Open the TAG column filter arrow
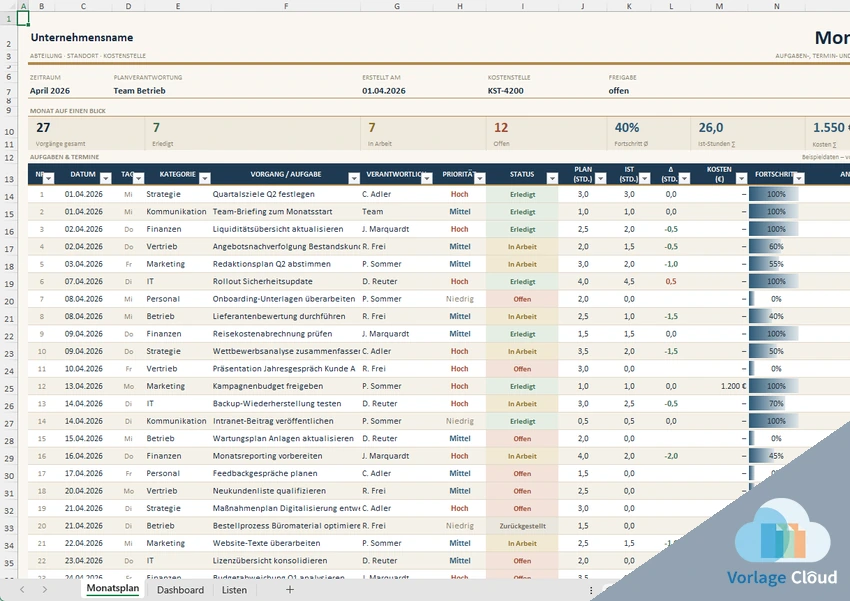This screenshot has height=601, width=850. [x=139, y=178]
